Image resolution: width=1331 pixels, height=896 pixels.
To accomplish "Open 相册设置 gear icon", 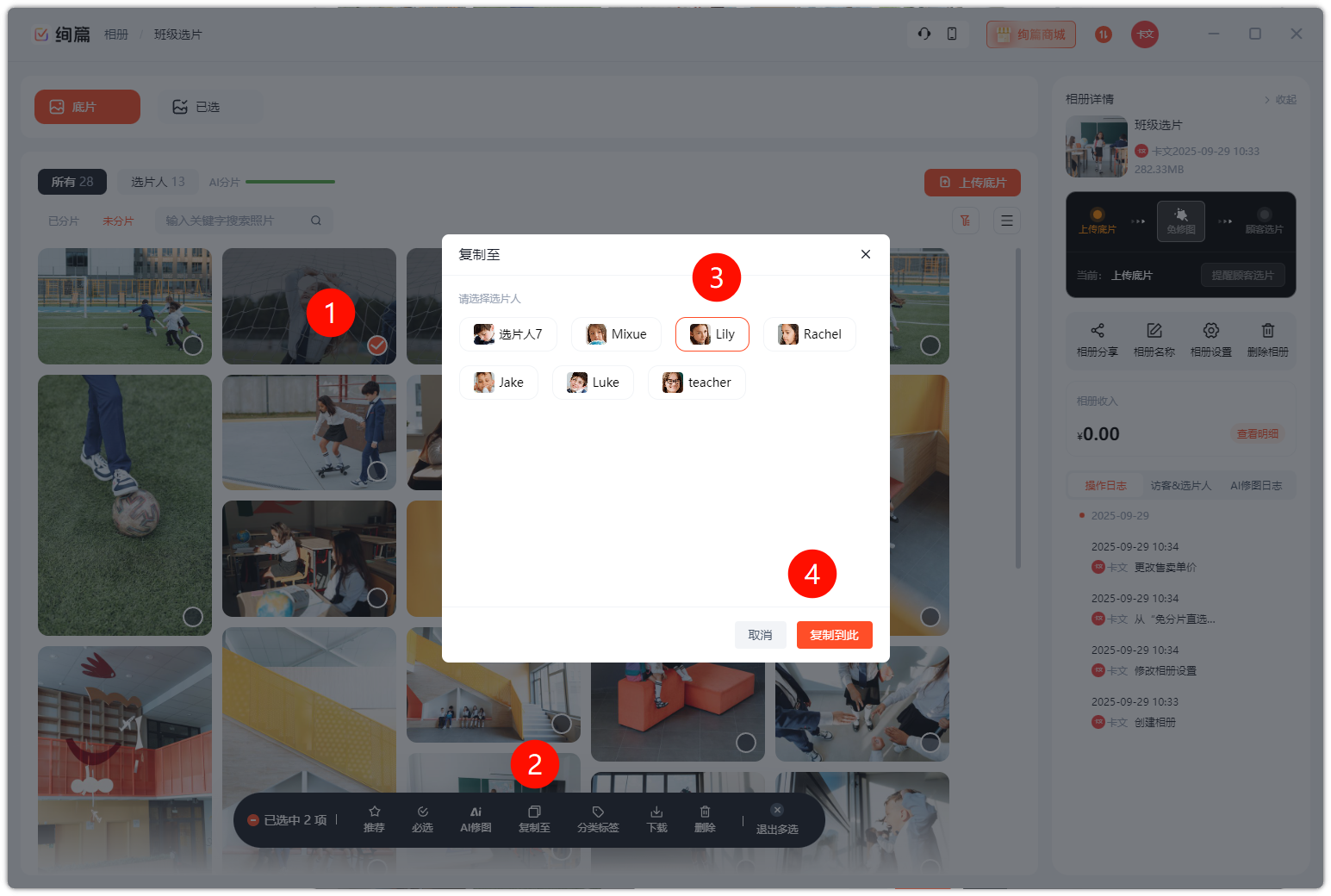I will coord(1210,331).
